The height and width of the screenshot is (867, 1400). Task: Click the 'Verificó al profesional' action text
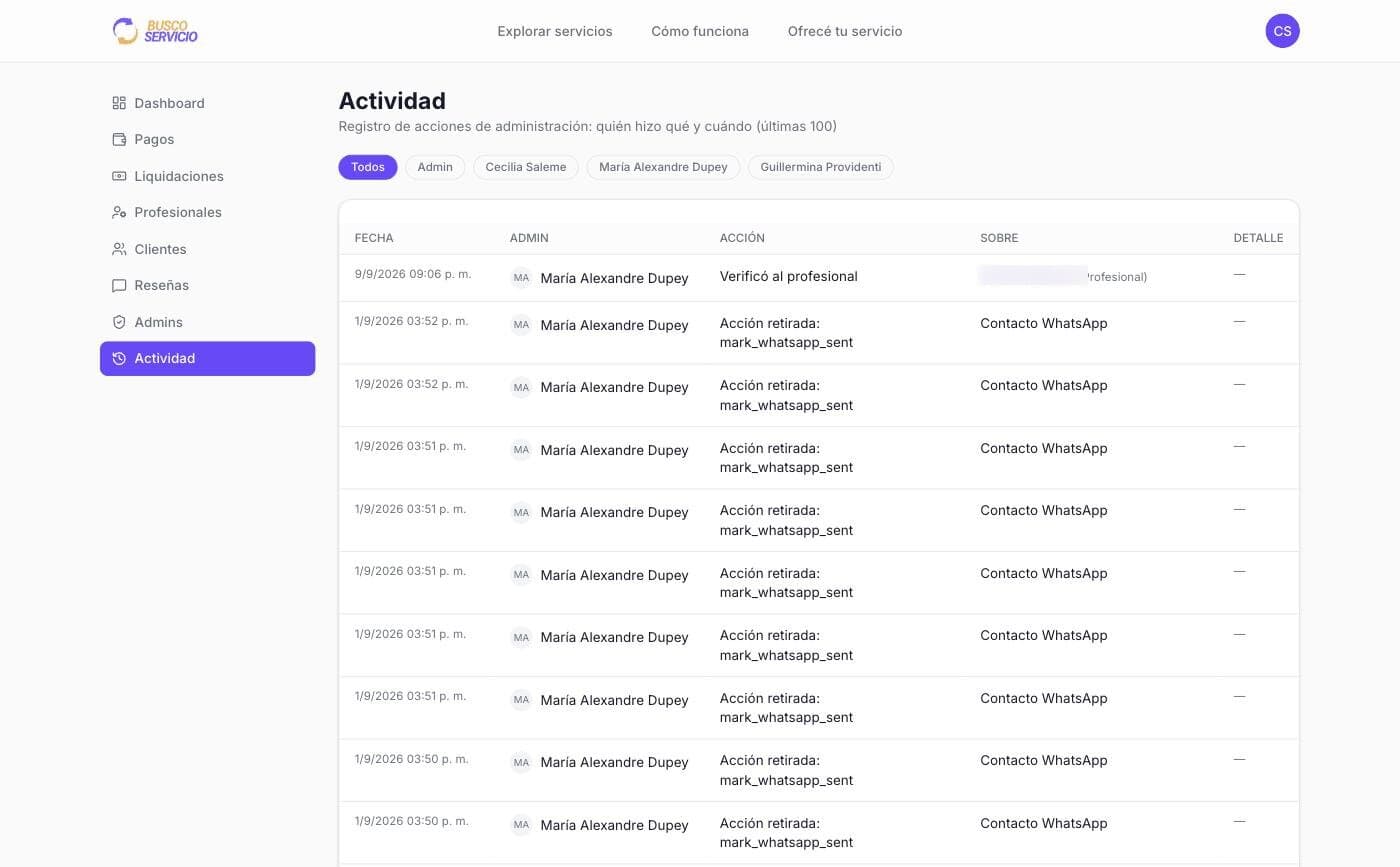(x=789, y=276)
